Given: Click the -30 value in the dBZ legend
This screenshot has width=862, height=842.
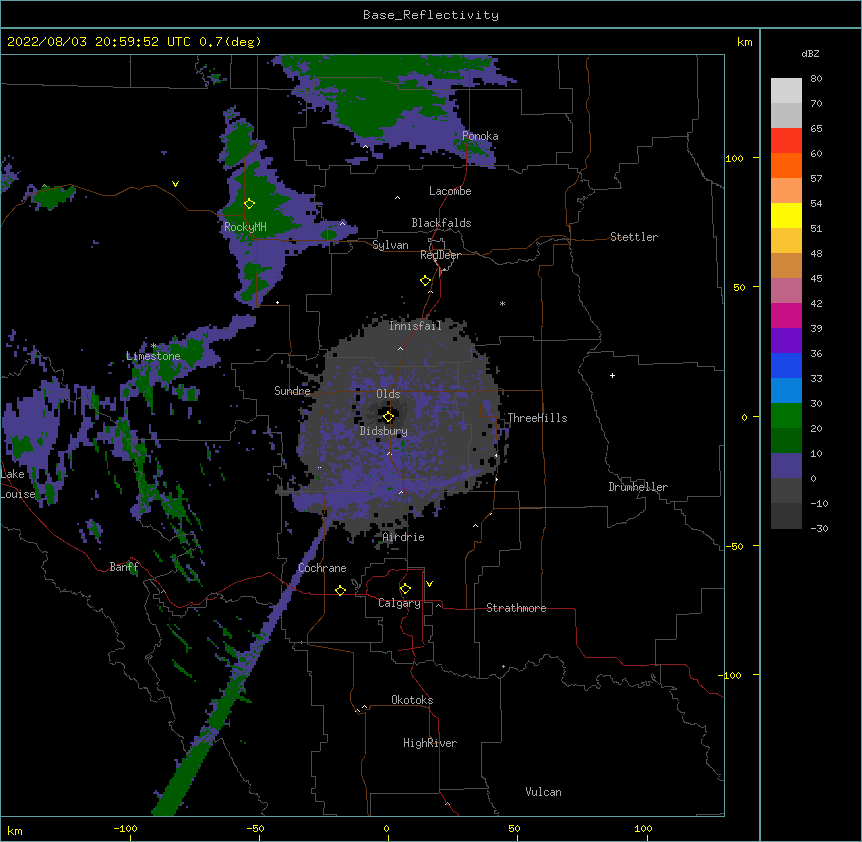Looking at the screenshot, I should (819, 529).
